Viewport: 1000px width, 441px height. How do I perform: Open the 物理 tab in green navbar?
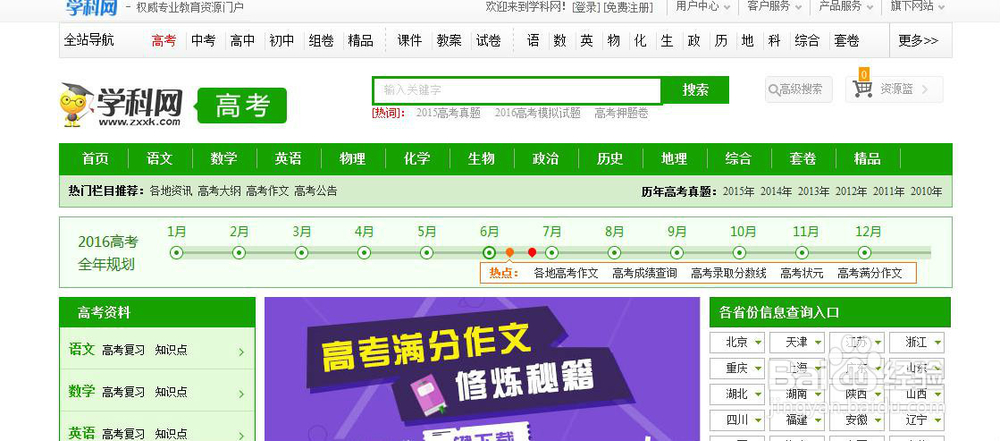353,159
